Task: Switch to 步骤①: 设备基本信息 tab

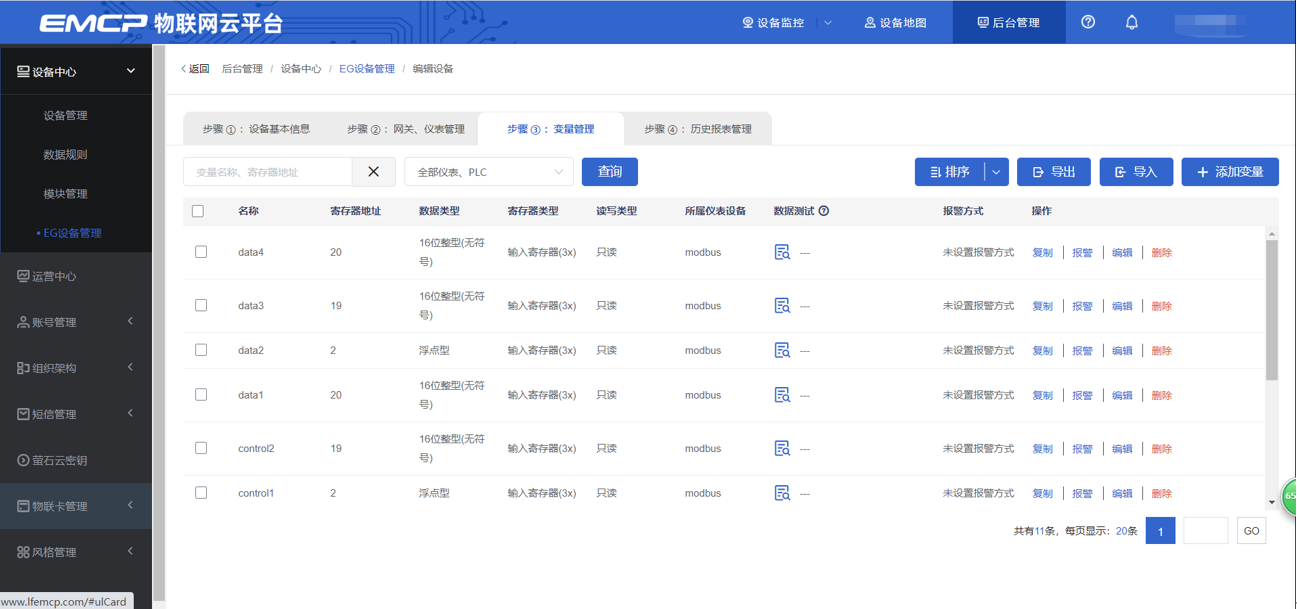Action: [256, 129]
